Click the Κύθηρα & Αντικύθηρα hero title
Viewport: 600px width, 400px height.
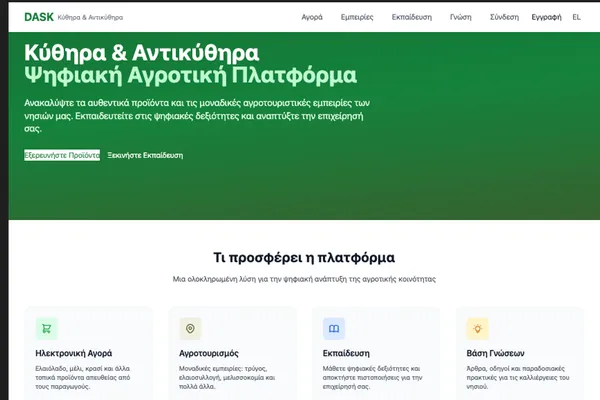tap(142, 52)
